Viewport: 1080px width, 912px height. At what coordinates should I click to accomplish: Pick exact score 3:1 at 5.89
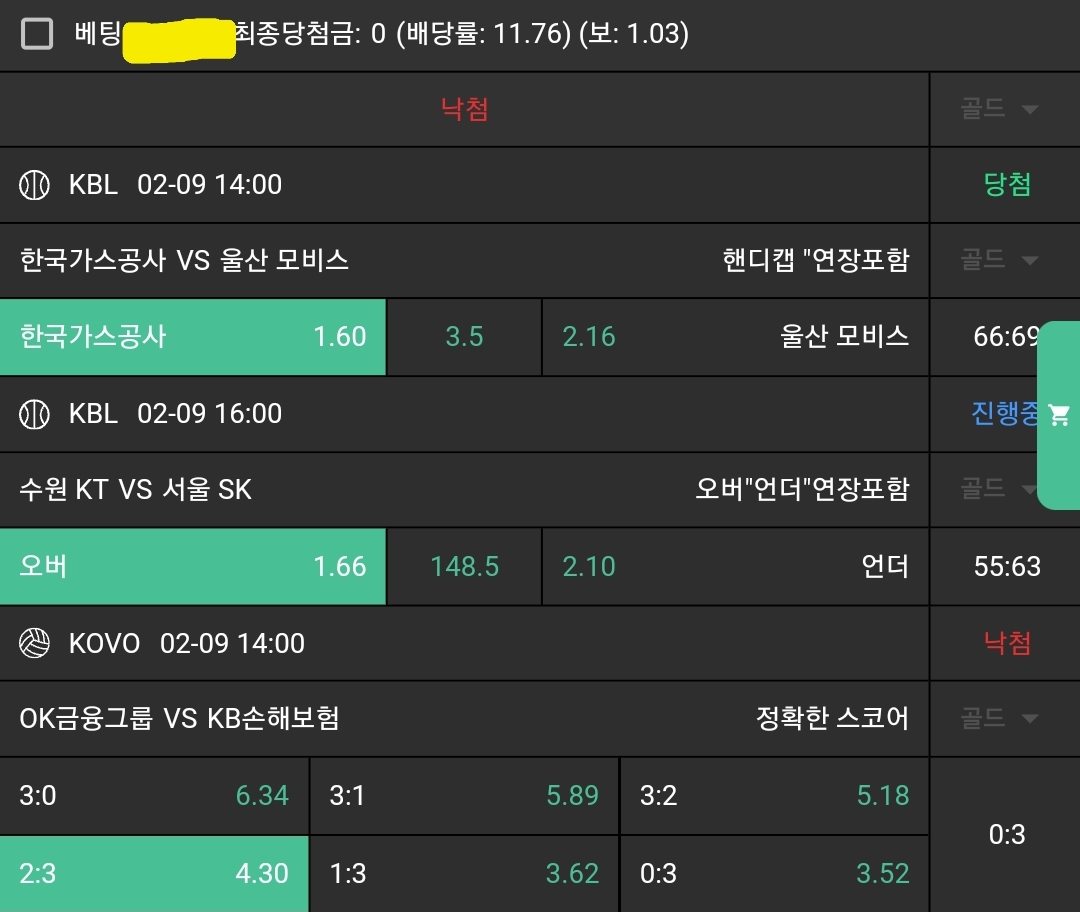[x=464, y=796]
